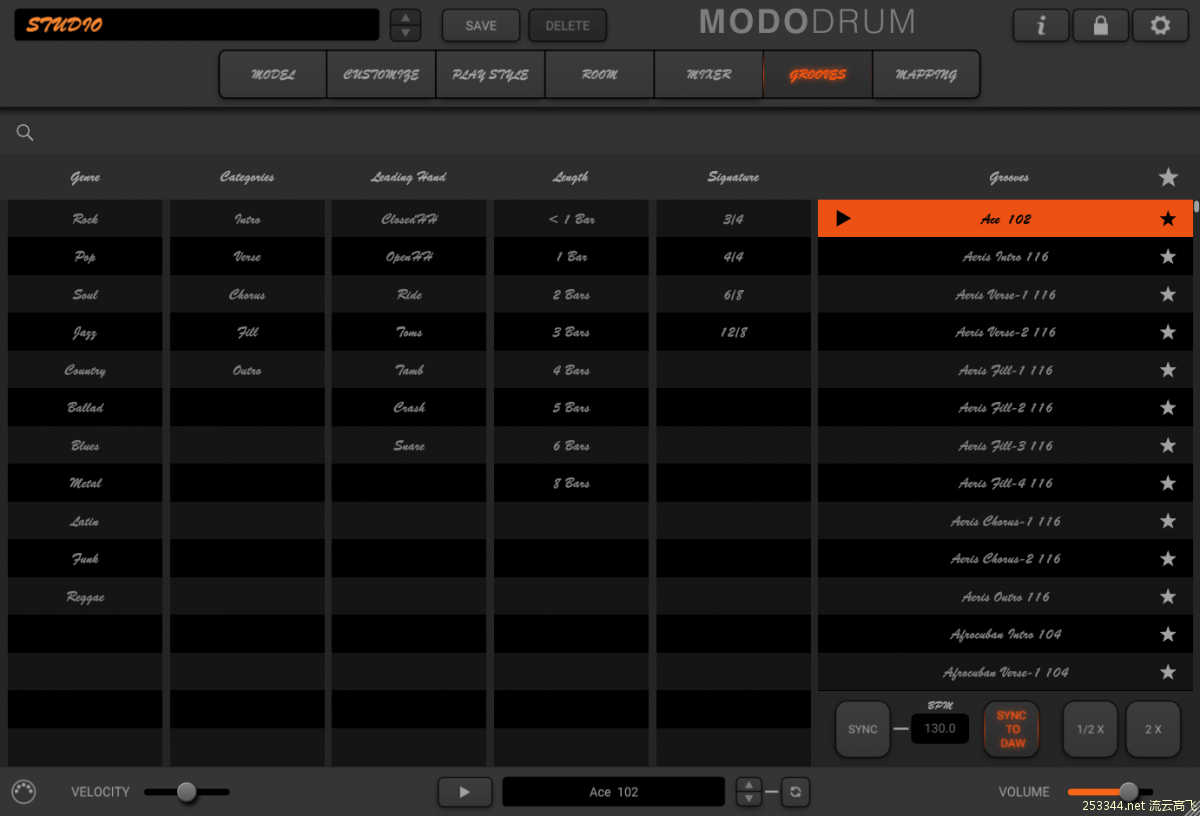Switch to the CUSTOMIZE tab
1200x816 pixels.
click(x=381, y=74)
